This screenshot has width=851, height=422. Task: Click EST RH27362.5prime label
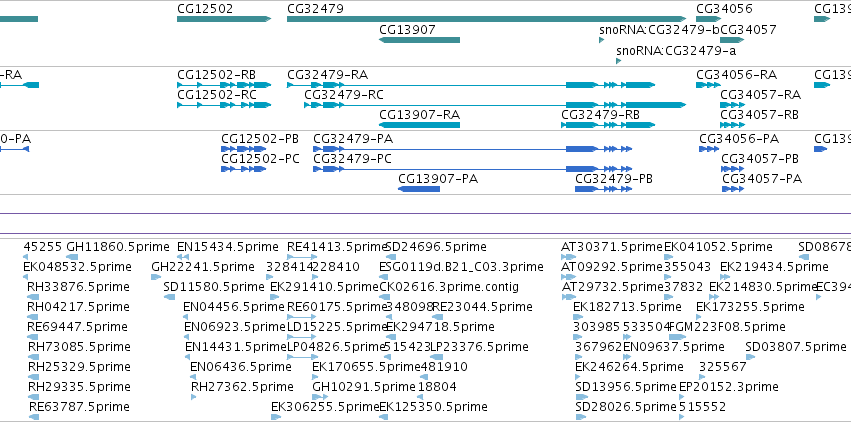click(x=242, y=387)
